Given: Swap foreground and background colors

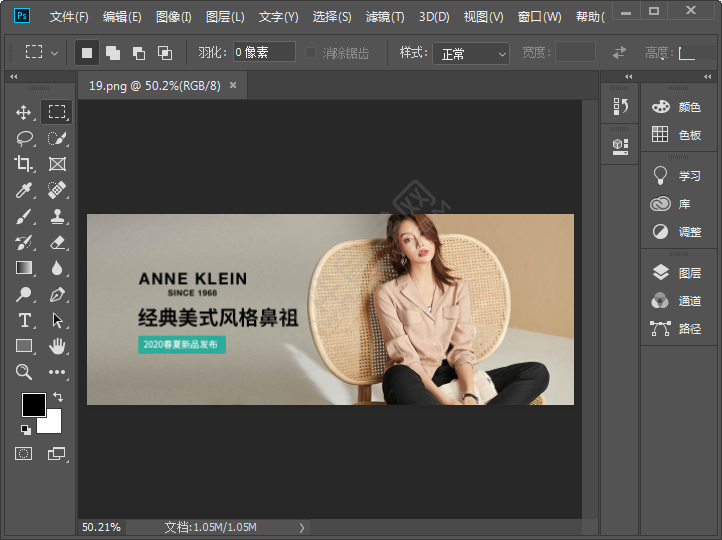Looking at the screenshot, I should [x=57, y=397].
